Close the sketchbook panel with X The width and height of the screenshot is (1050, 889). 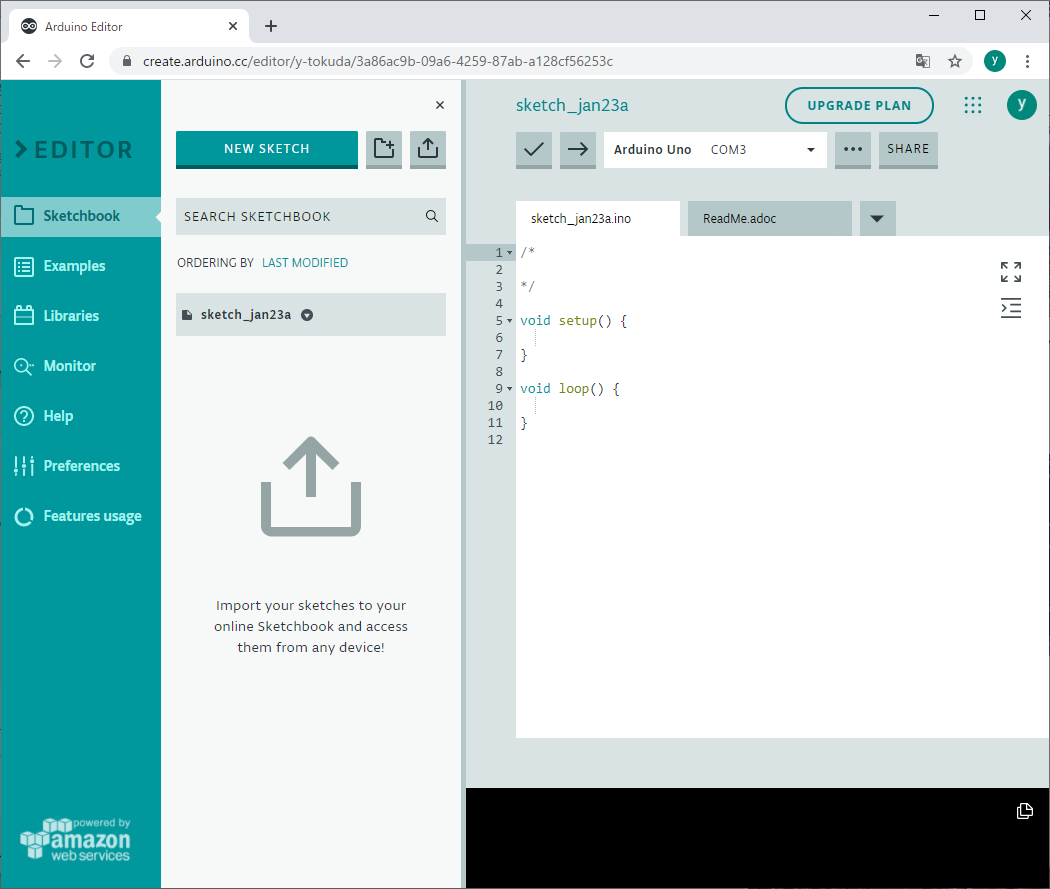[440, 105]
